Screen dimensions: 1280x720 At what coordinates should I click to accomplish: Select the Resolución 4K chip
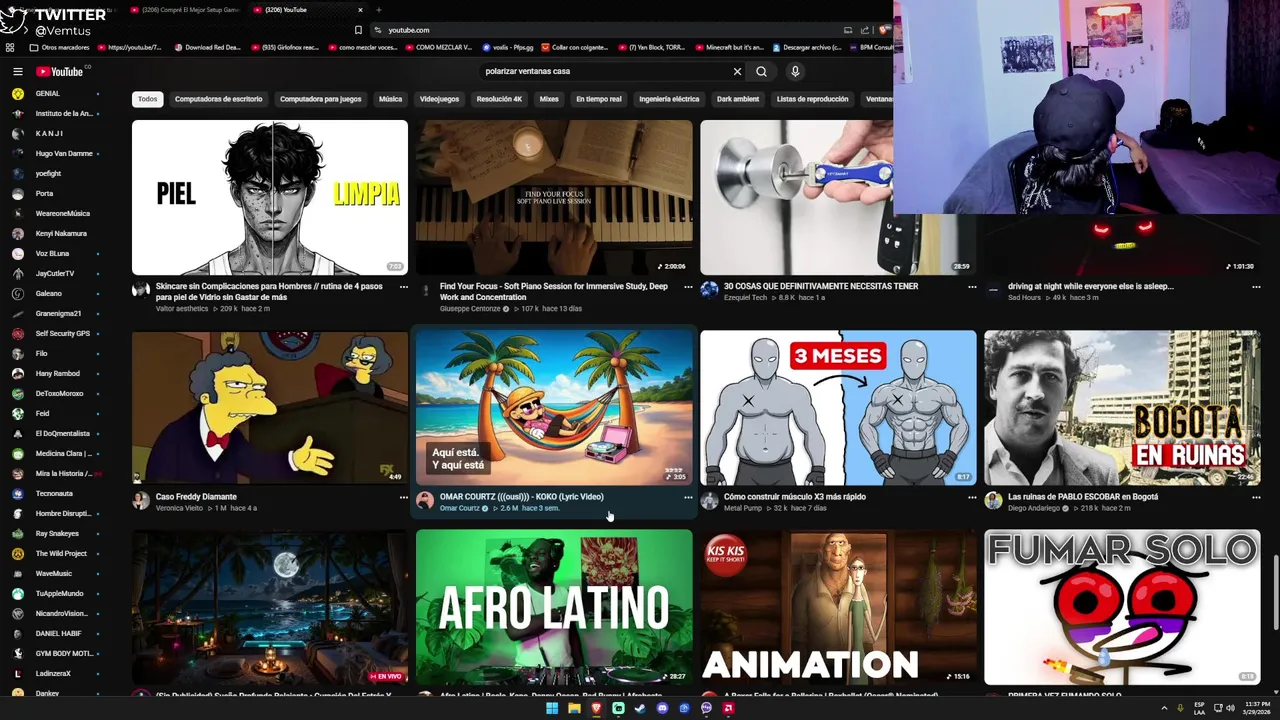click(x=499, y=99)
